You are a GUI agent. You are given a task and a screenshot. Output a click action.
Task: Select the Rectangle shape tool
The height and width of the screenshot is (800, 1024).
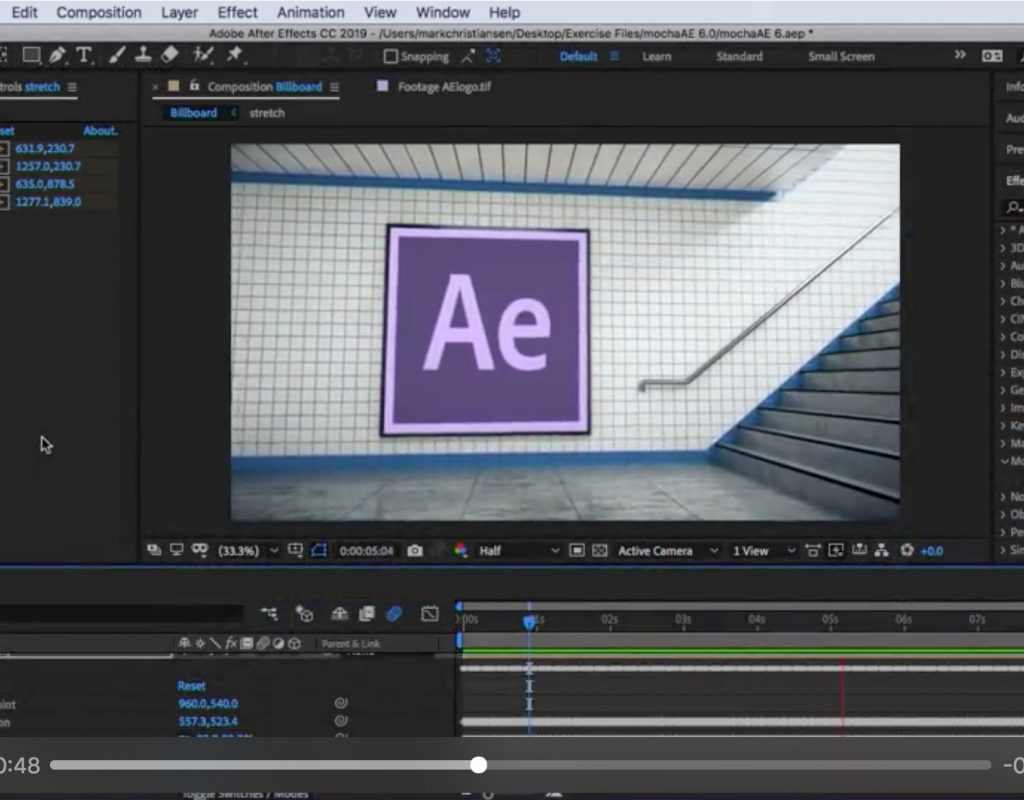(31, 56)
